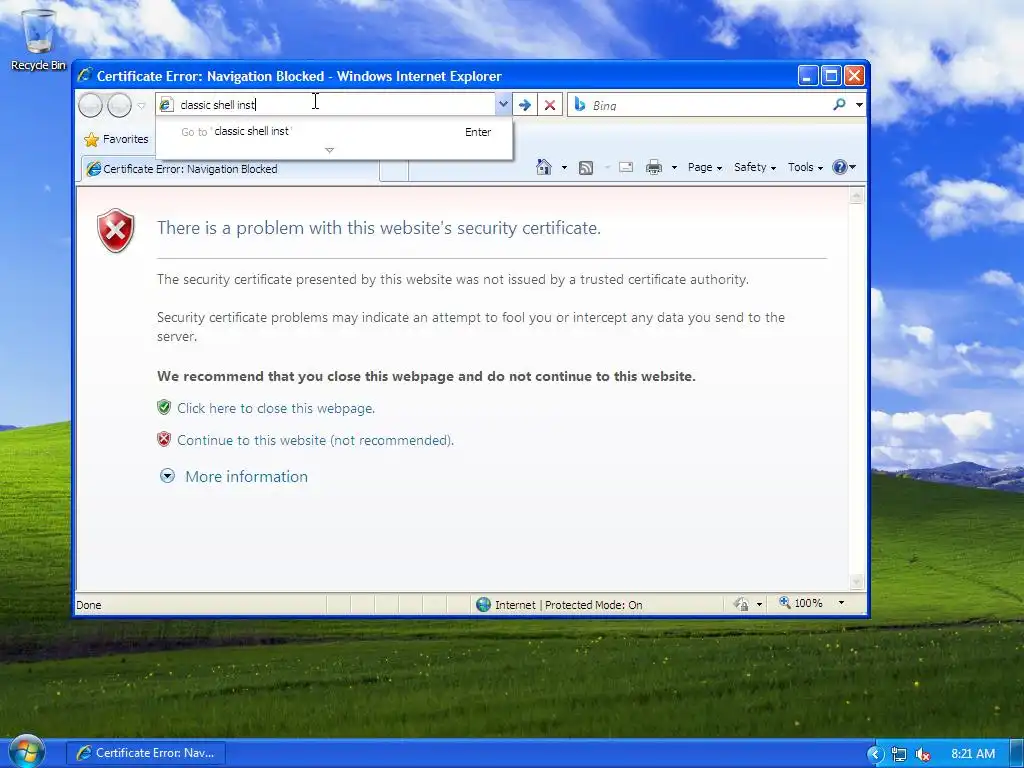Click the page scrollbar up arrow
Screen dimensions: 1024x768
pyautogui.click(x=856, y=196)
